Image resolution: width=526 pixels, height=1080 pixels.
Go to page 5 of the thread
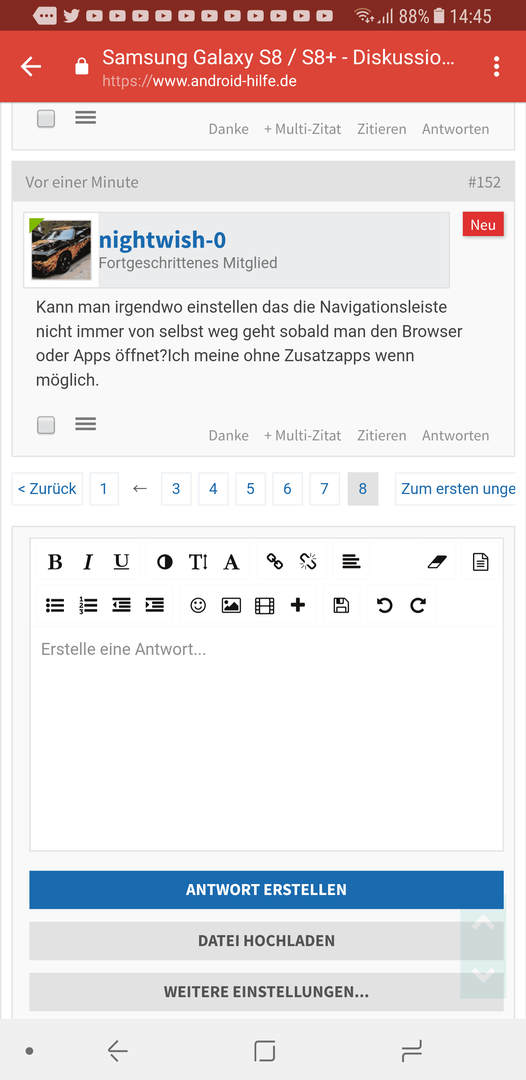pyautogui.click(x=251, y=489)
